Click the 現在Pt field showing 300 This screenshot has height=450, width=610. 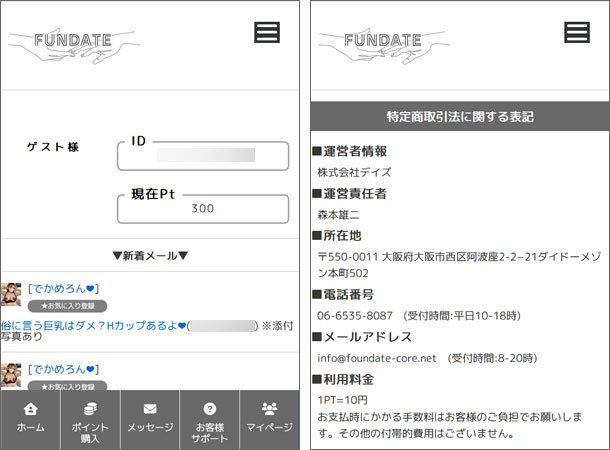pyautogui.click(x=203, y=208)
